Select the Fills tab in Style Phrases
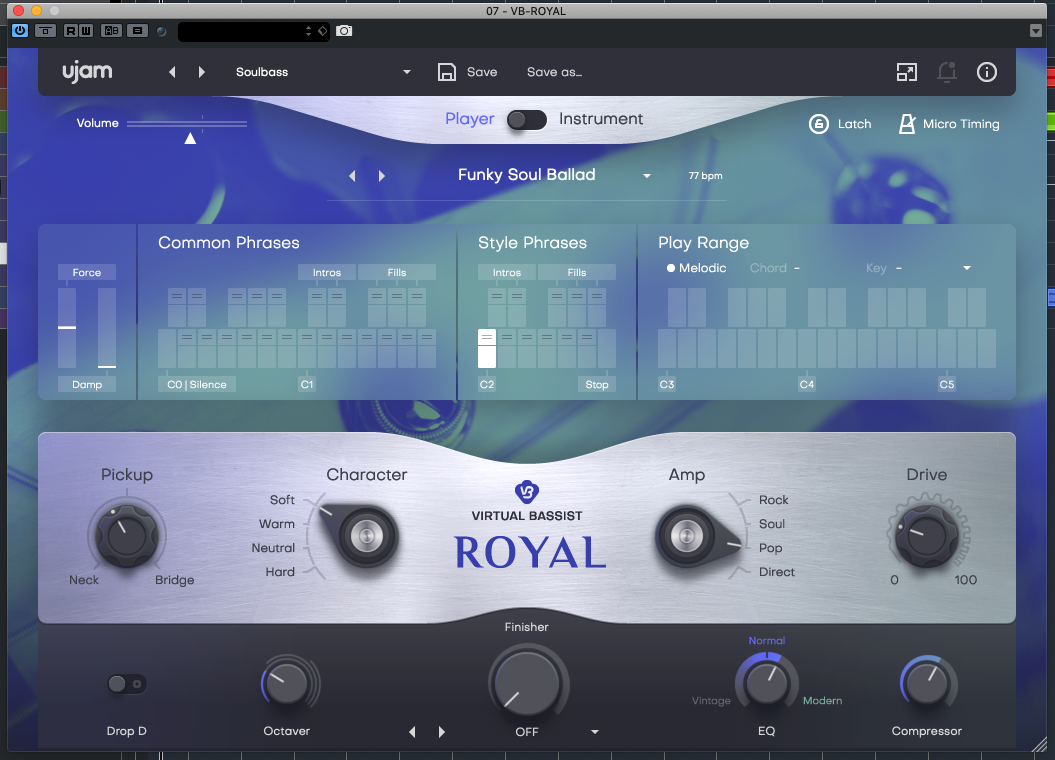Image resolution: width=1055 pixels, height=760 pixels. (x=576, y=272)
